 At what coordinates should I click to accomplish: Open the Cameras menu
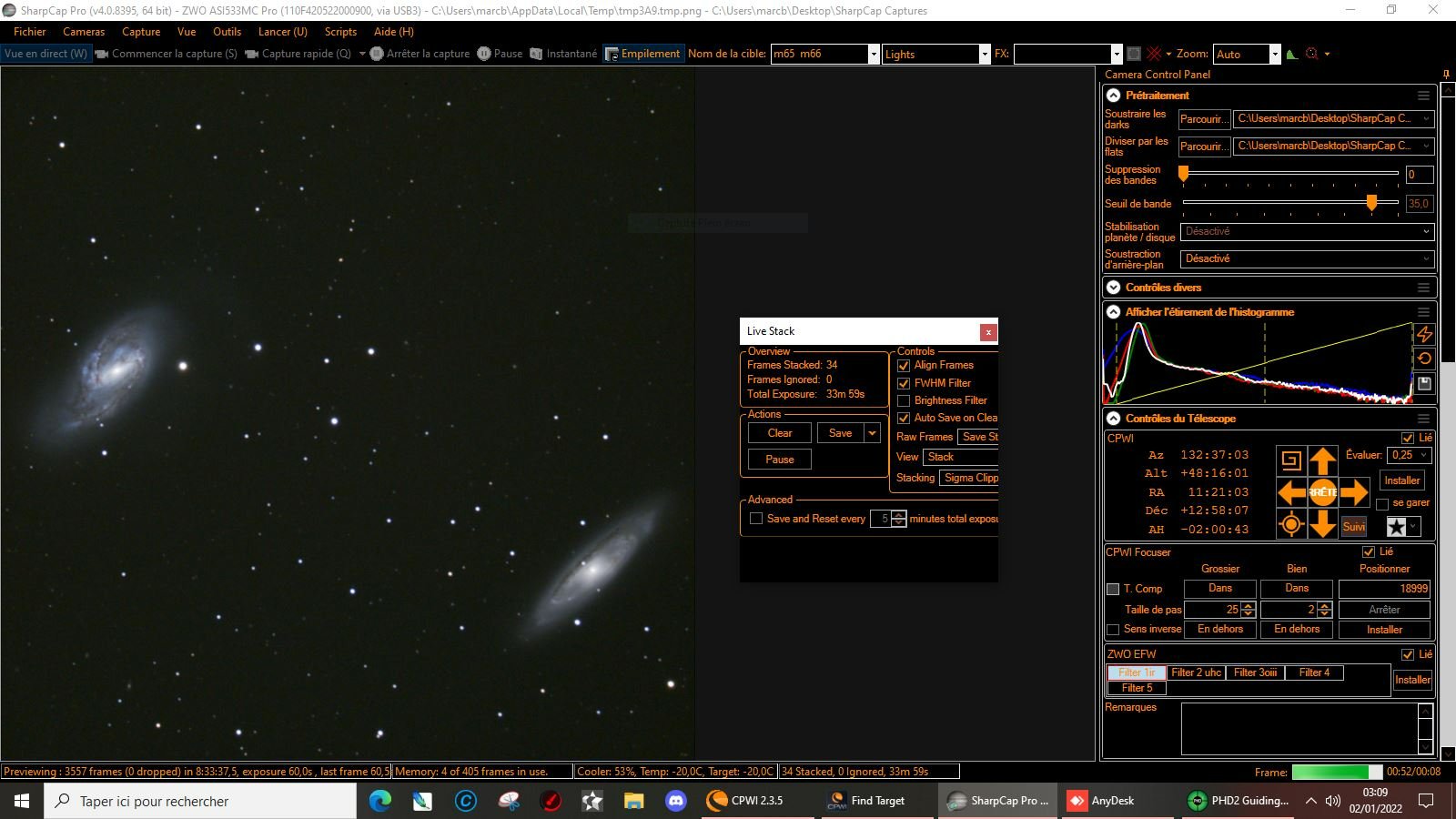point(84,32)
